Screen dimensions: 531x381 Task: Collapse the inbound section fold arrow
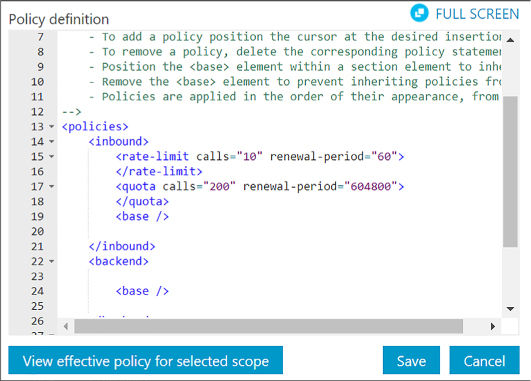51,142
